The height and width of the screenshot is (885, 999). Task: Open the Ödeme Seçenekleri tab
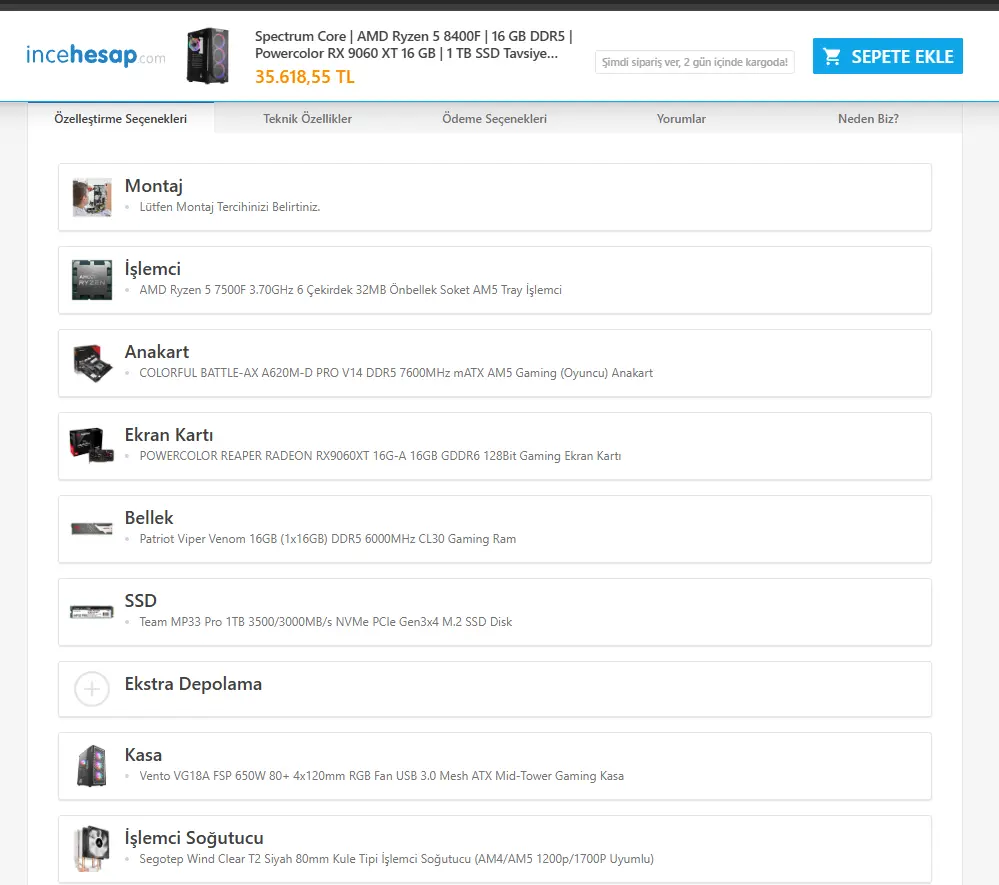click(x=494, y=119)
